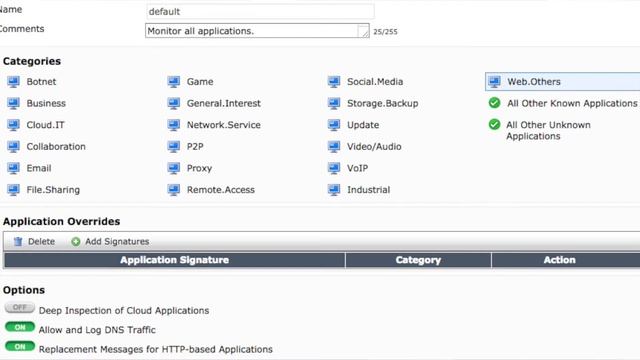Click the monitor icon beside Business

click(13, 103)
